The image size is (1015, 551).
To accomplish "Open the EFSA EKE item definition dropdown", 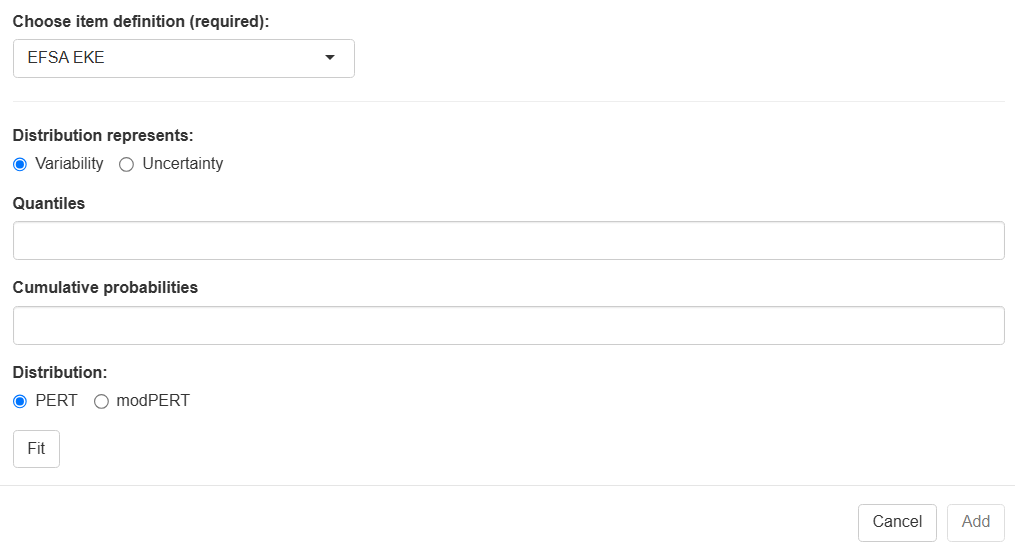I will point(183,58).
